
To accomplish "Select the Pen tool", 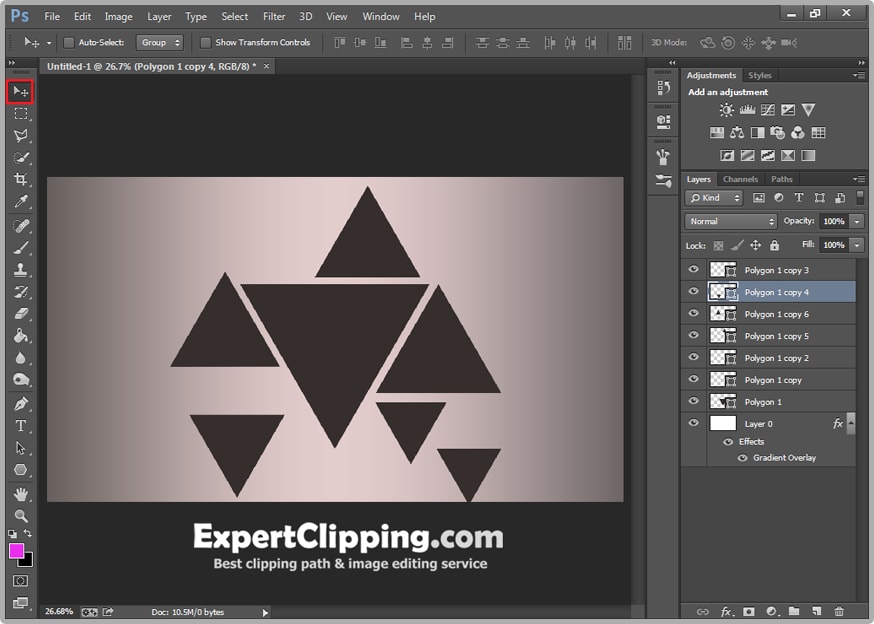I will [x=20, y=404].
